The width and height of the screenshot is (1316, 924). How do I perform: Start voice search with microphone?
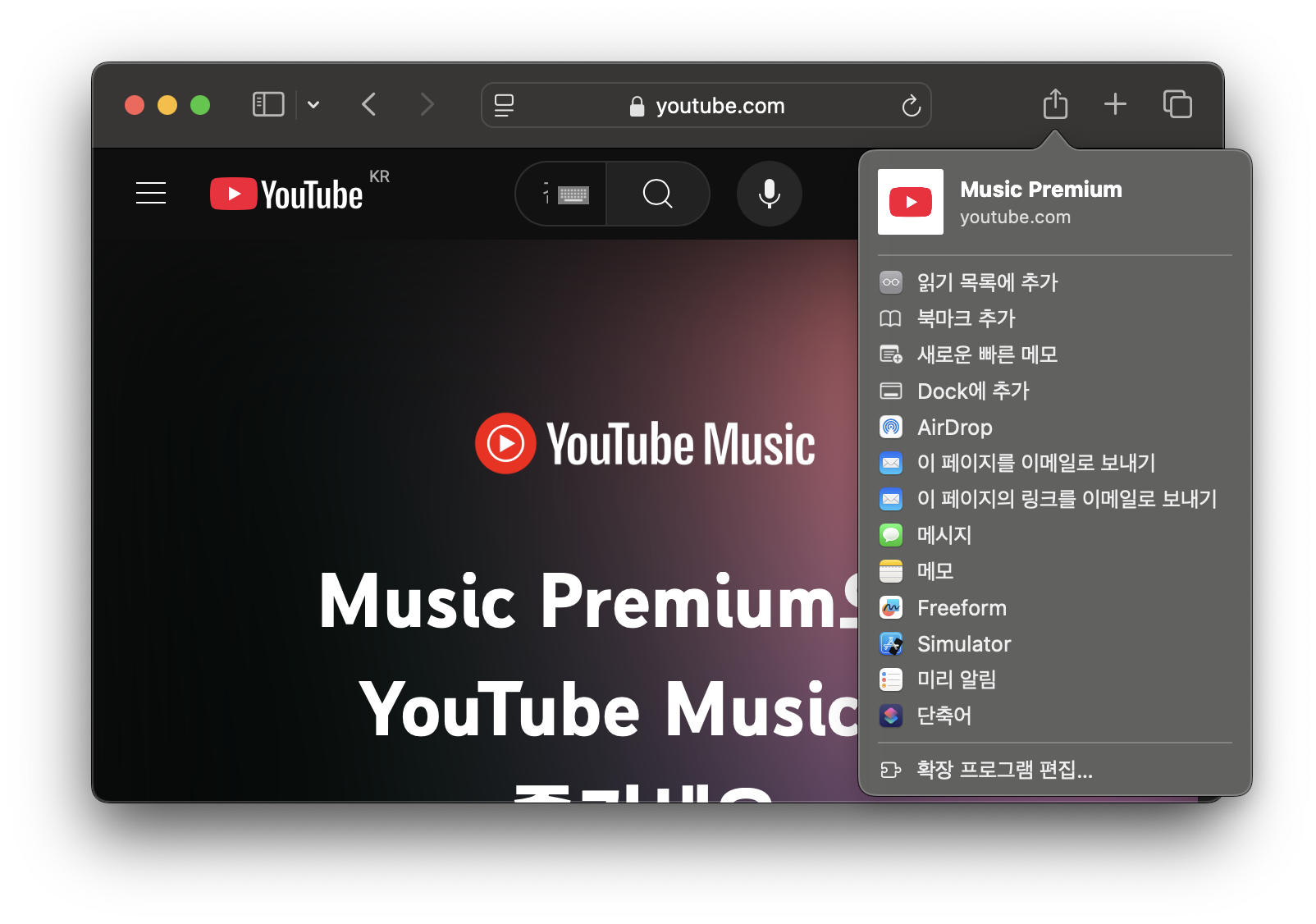(x=769, y=194)
